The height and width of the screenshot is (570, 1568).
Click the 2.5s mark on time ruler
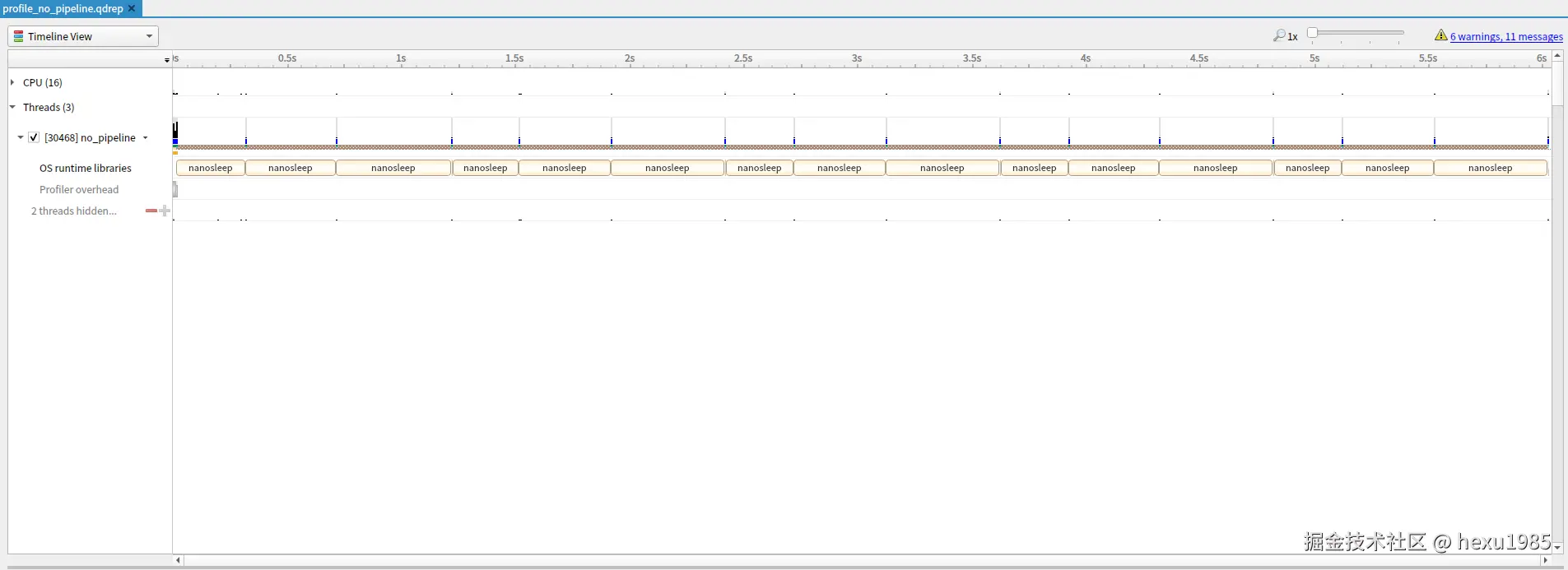coord(743,59)
